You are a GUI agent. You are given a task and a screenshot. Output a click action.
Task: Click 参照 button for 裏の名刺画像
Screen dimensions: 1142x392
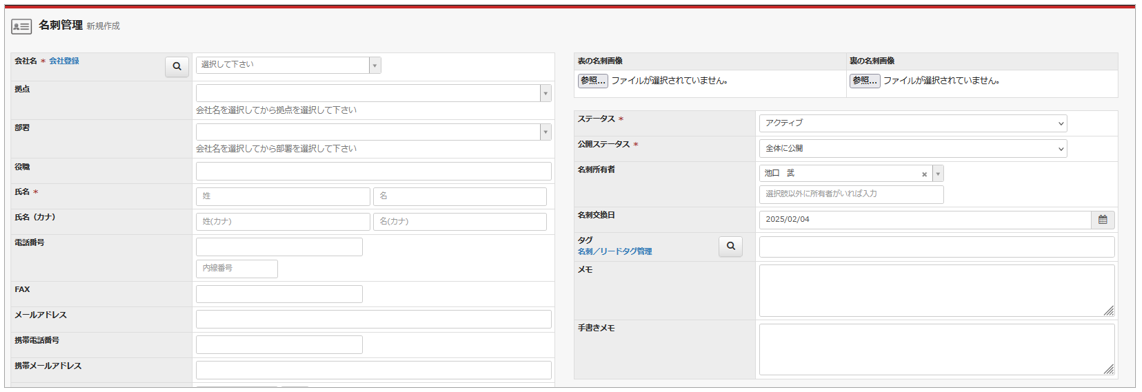click(x=865, y=81)
